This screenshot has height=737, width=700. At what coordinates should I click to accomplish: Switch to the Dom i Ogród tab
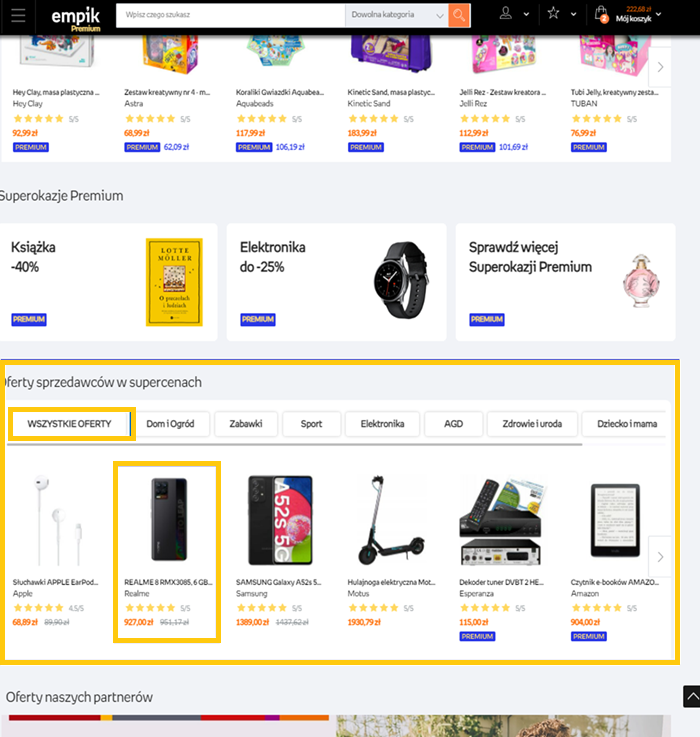(170, 424)
